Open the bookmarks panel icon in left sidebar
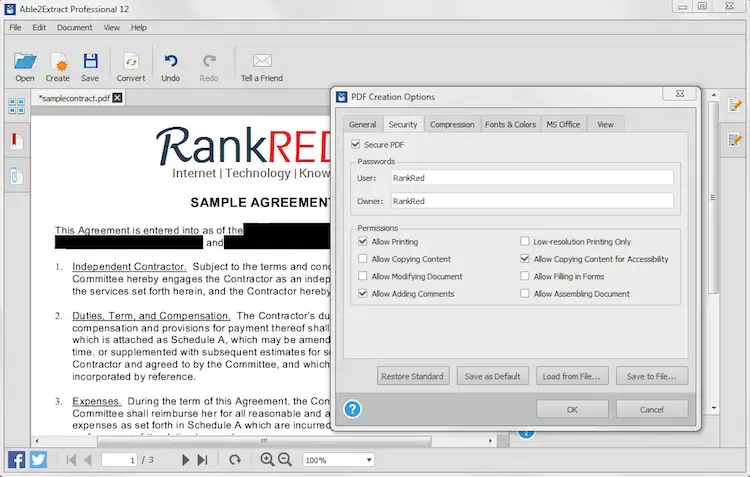This screenshot has width=750, height=477. coord(17,141)
